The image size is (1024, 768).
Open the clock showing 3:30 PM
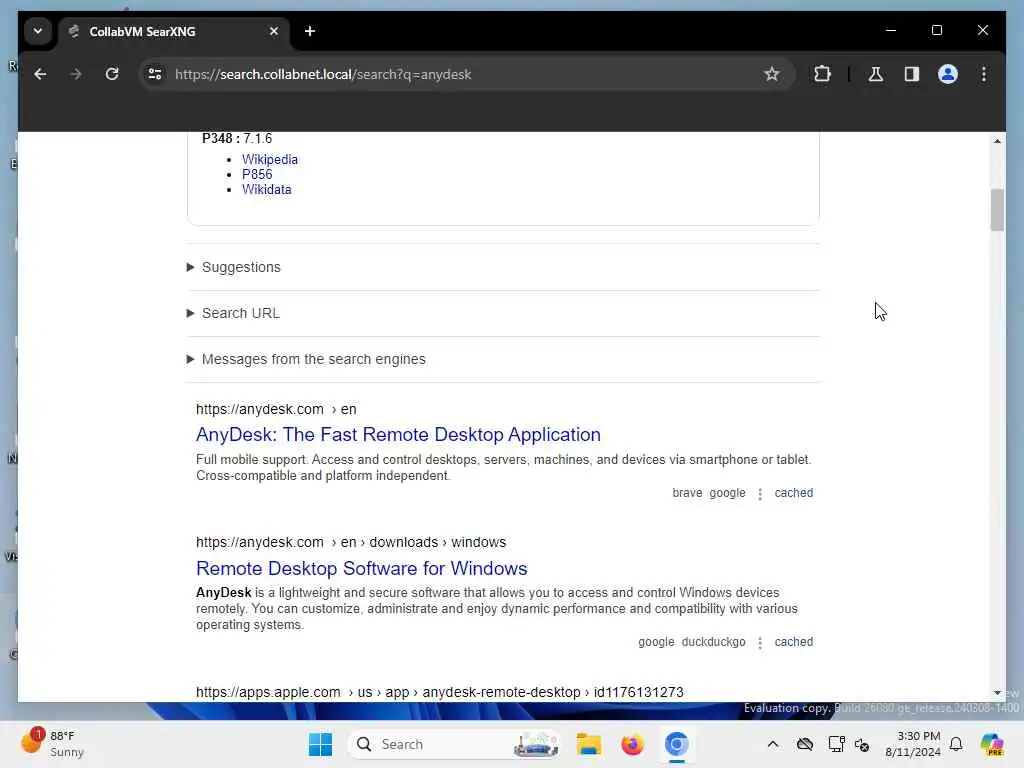point(912,744)
